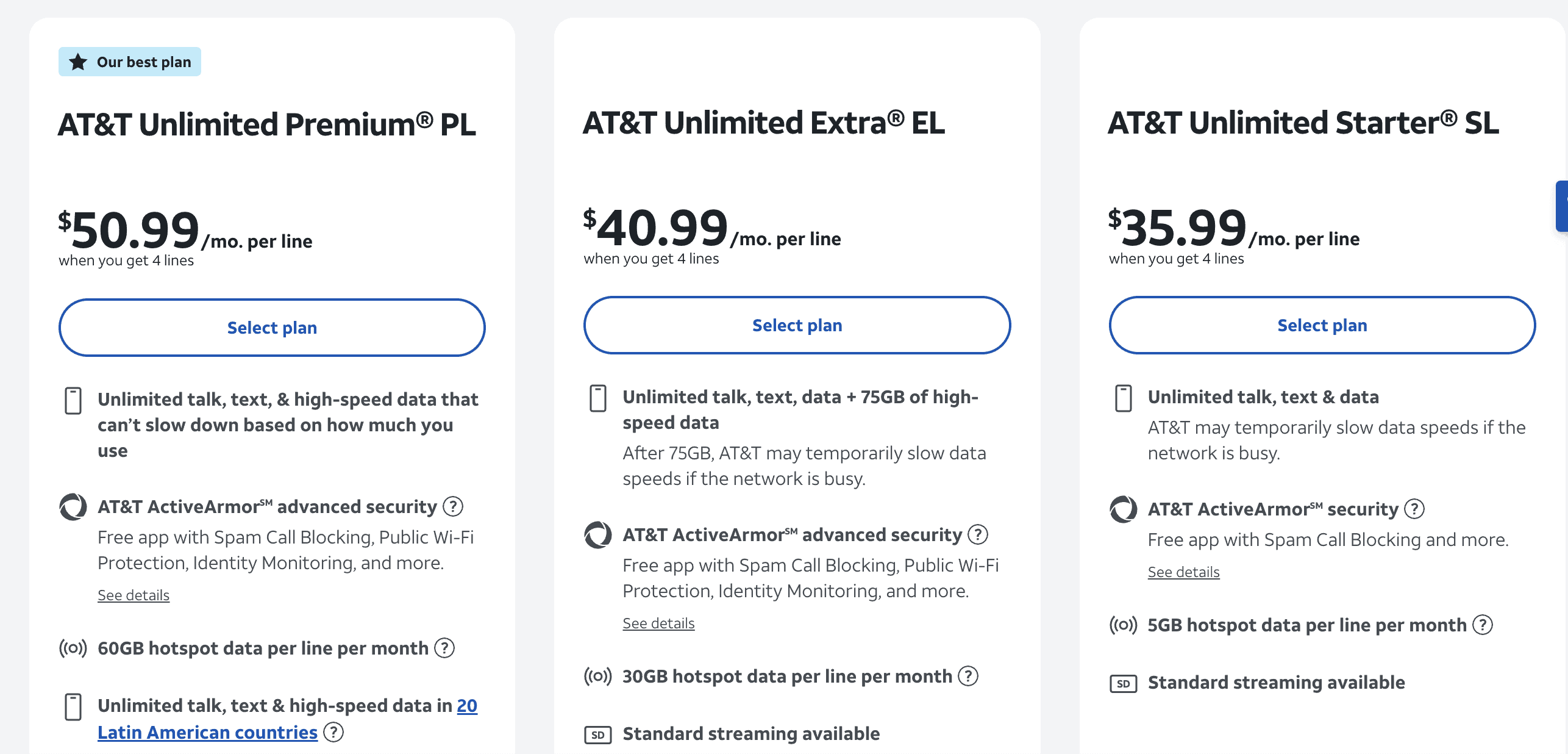Screen dimensions: 1568x754
Task: Open the 20 Latin American countries link
Action: point(207,732)
